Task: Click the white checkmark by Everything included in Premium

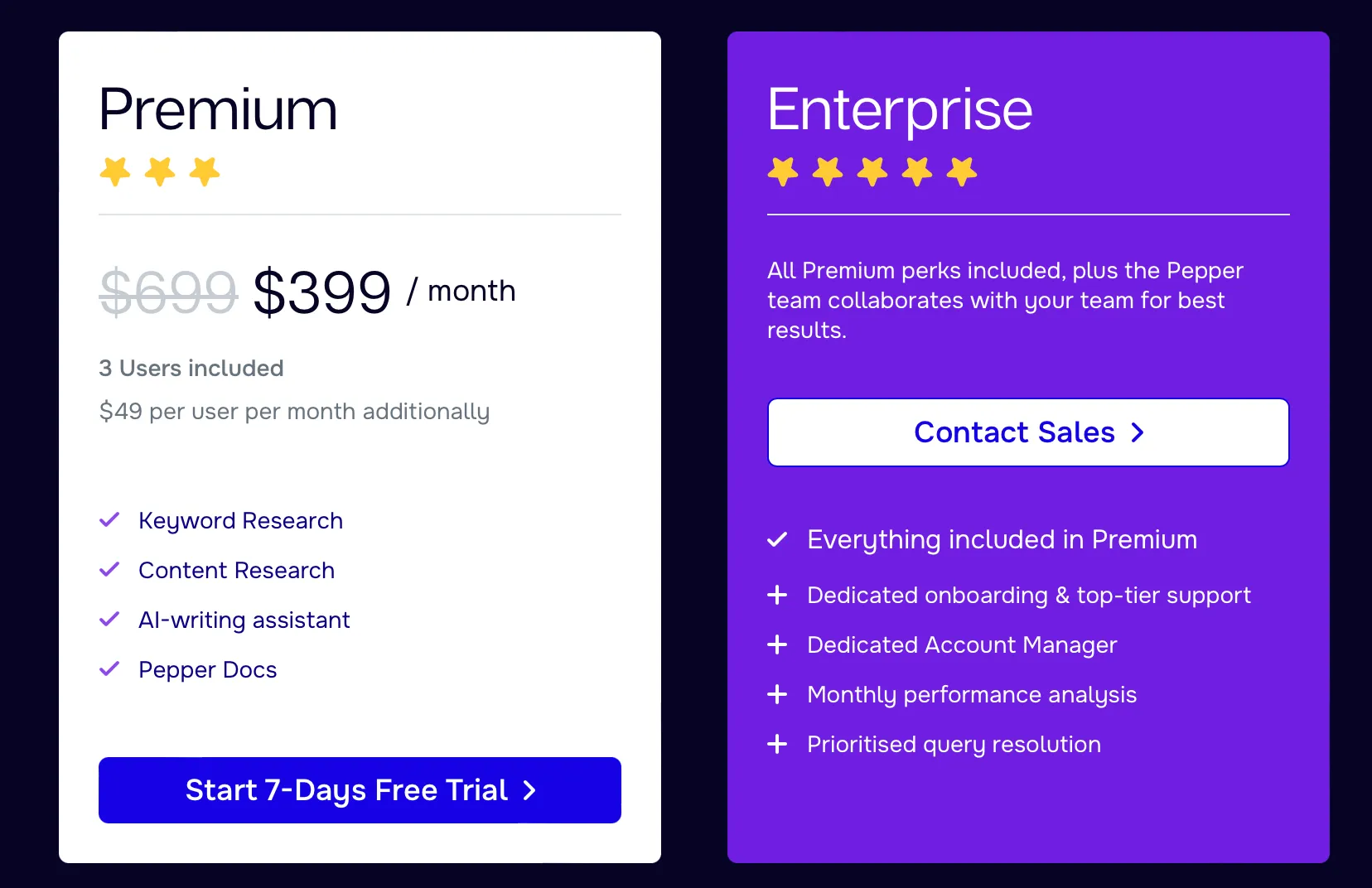Action: (777, 540)
